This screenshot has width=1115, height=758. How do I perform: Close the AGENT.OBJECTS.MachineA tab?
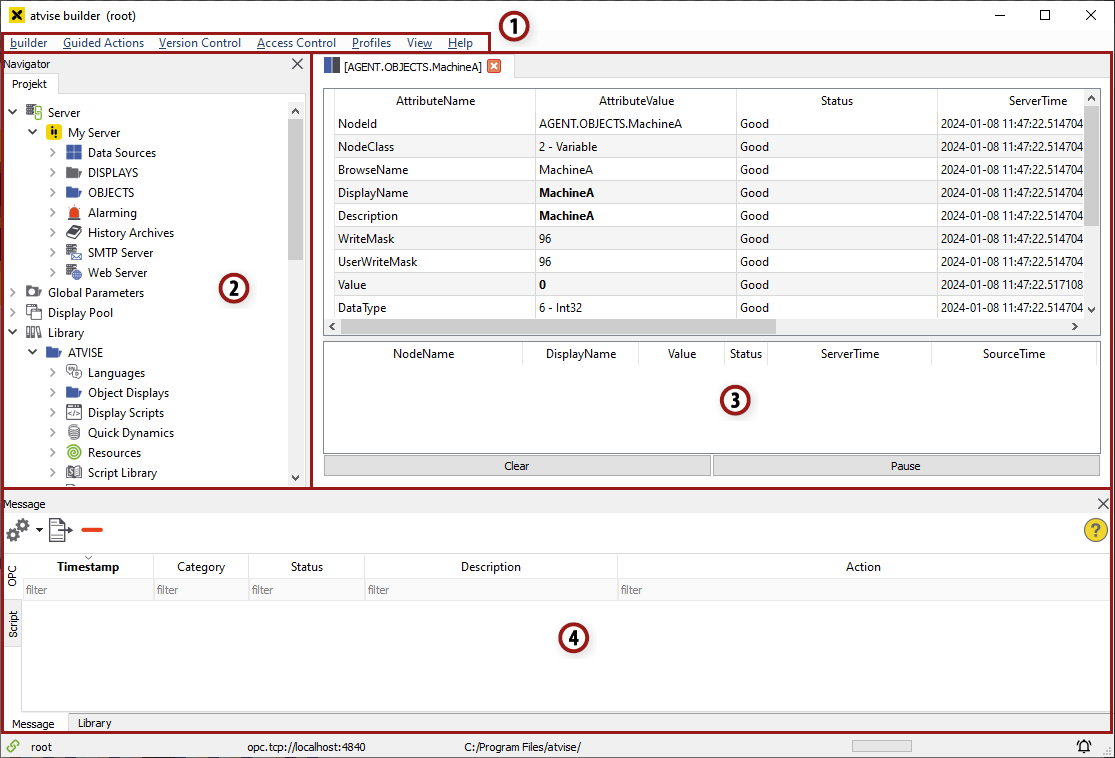tap(494, 67)
